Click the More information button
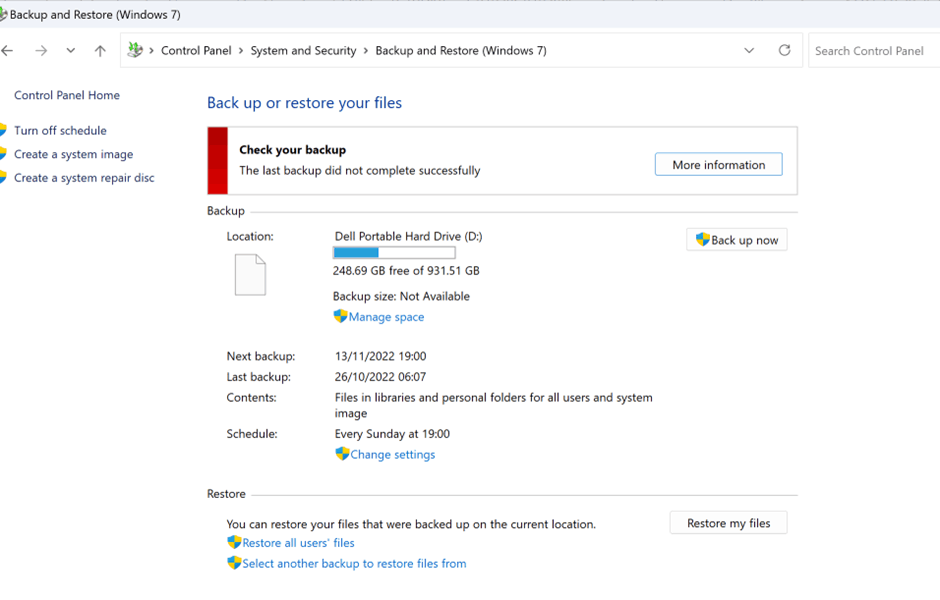940x600 pixels. click(718, 164)
